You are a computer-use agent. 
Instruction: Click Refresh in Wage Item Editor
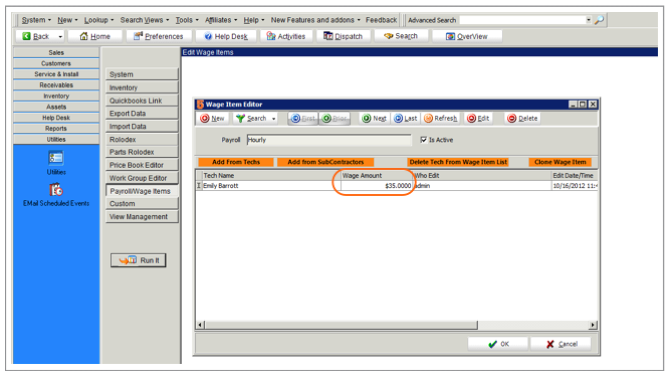coord(441,118)
